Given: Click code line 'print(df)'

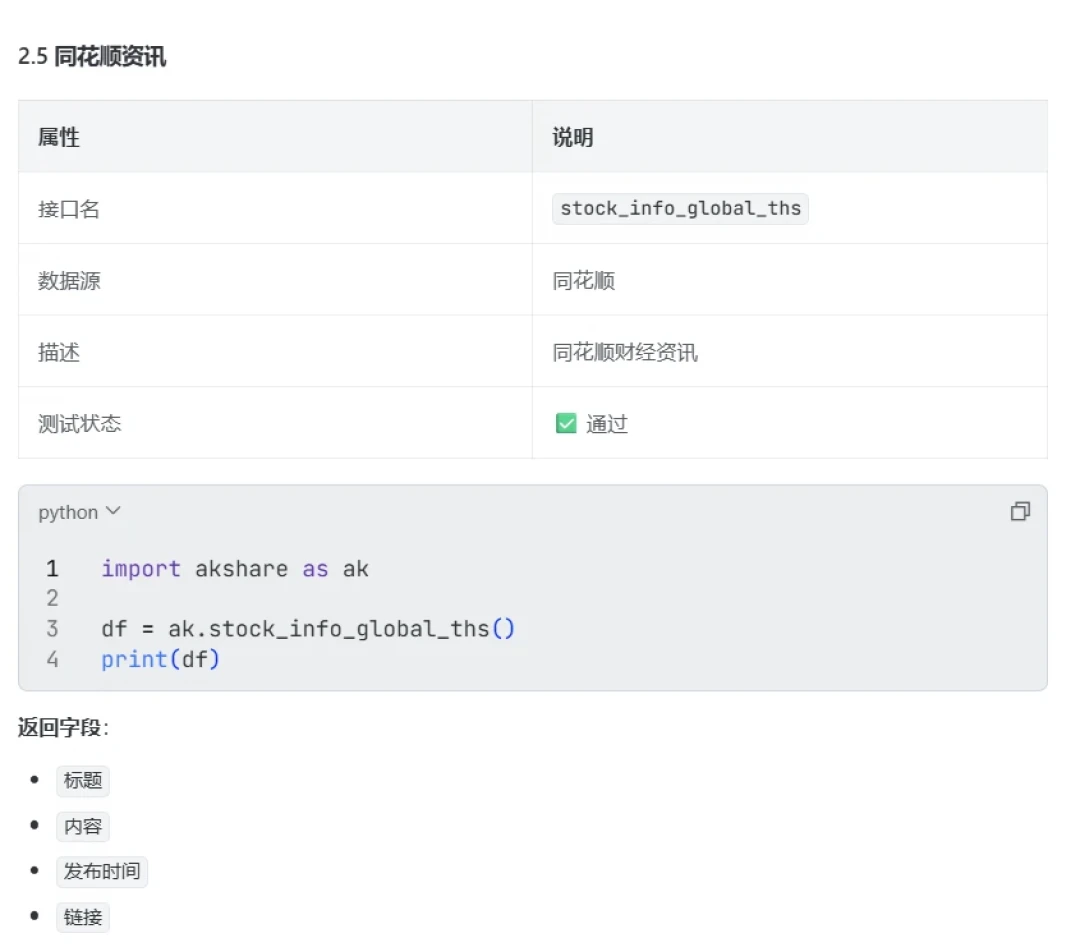Looking at the screenshot, I should pos(160,659).
